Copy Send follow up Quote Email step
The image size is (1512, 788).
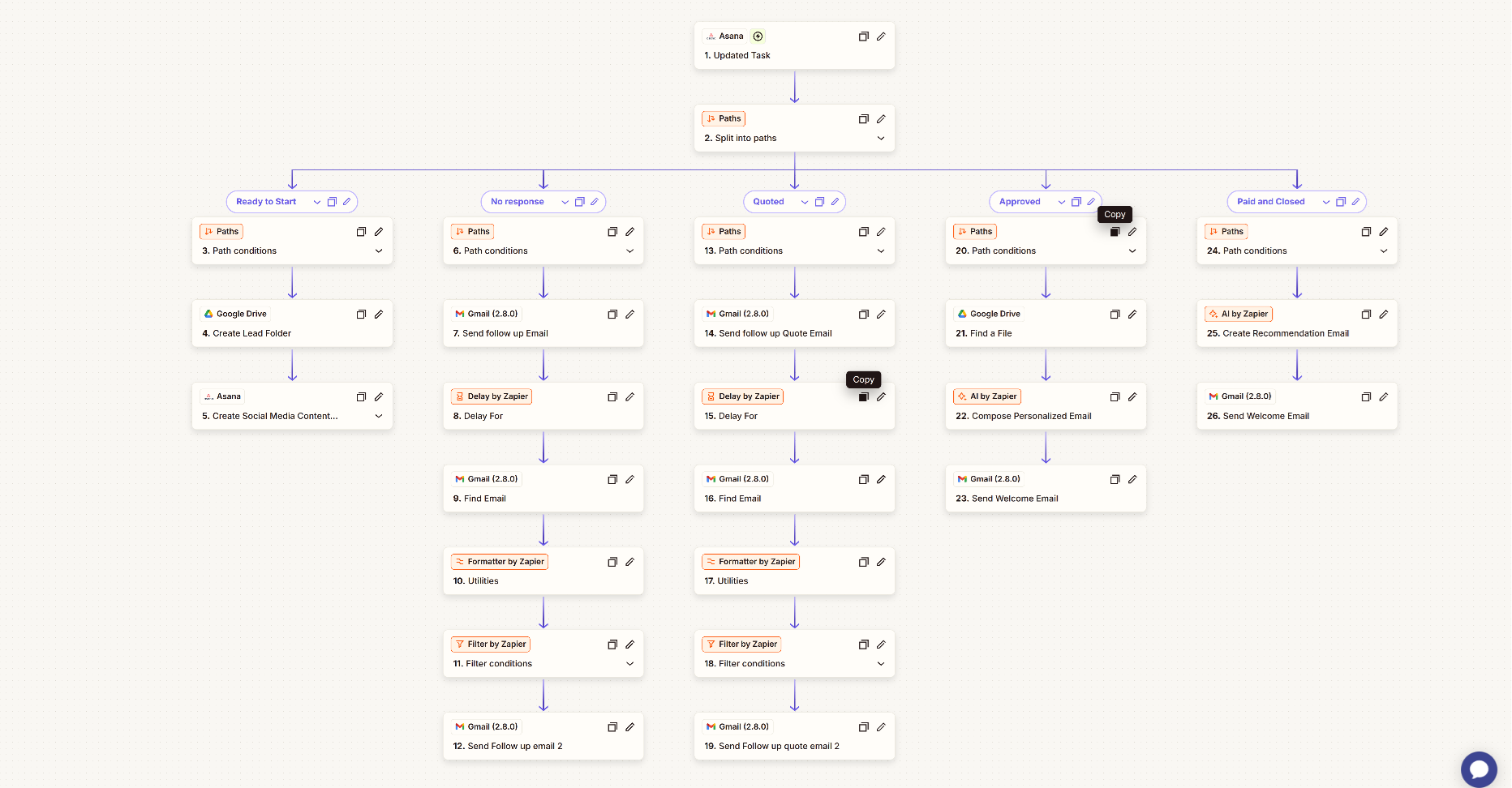[863, 315]
